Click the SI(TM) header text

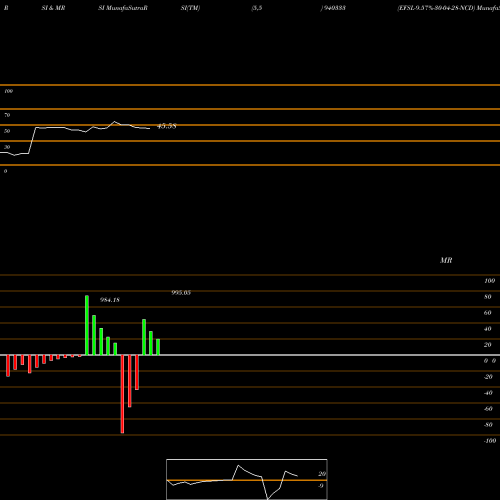coord(190,8)
